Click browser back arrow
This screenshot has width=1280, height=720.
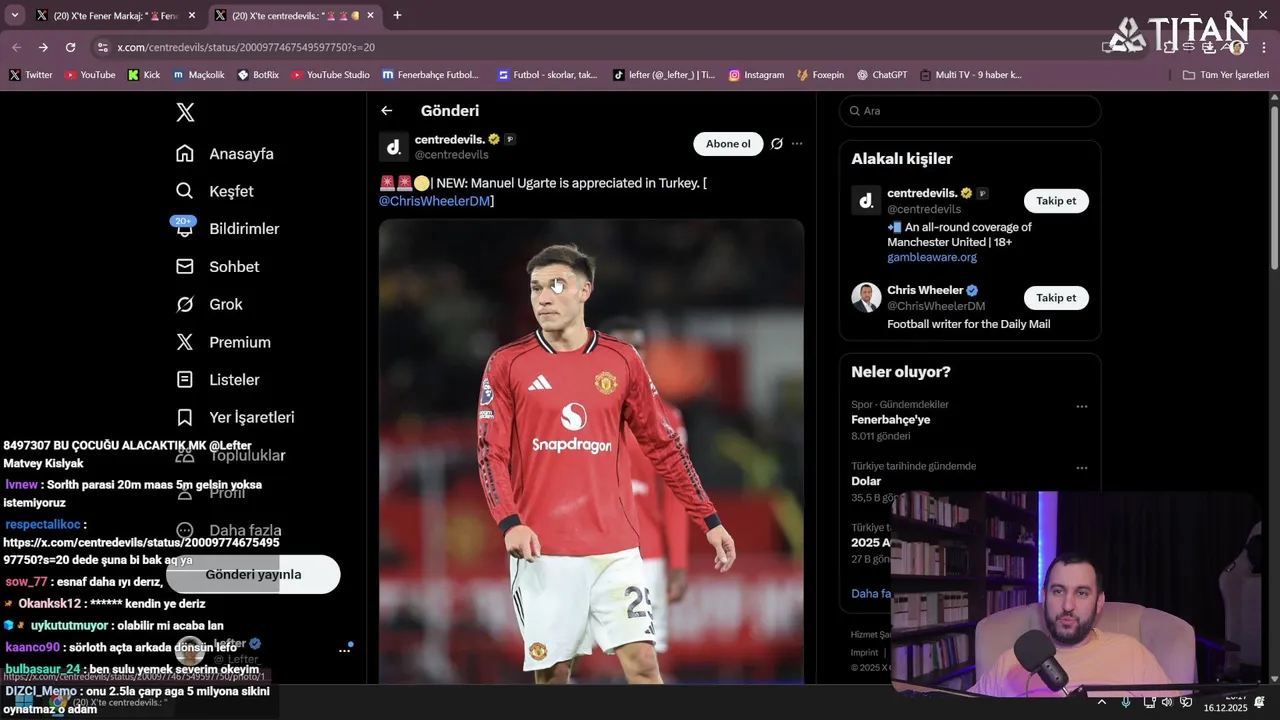16,47
